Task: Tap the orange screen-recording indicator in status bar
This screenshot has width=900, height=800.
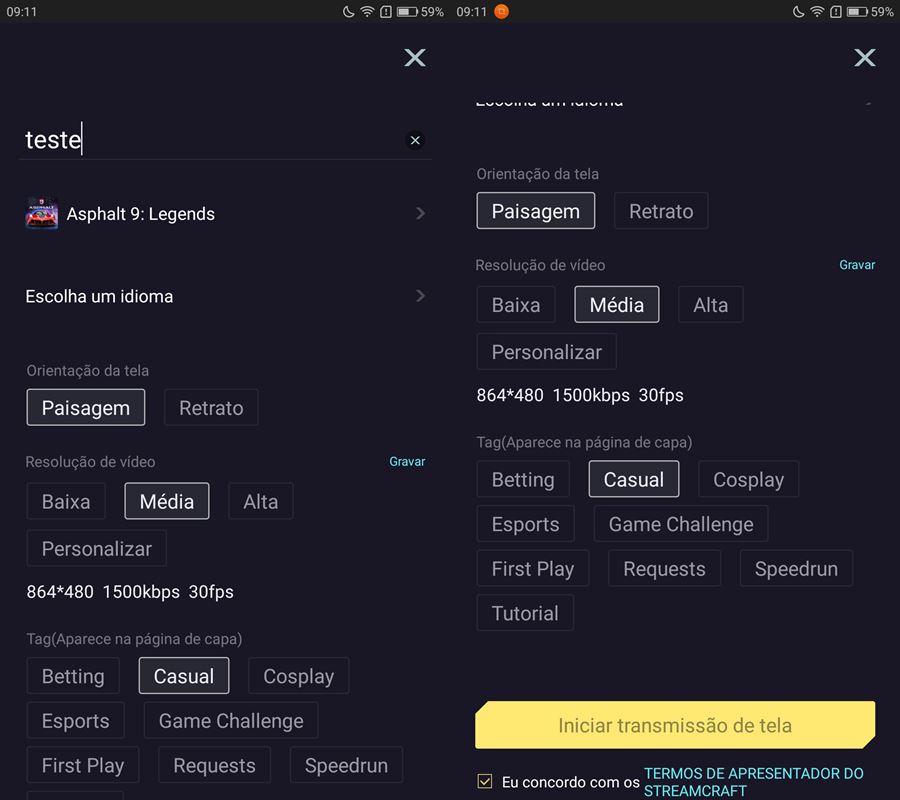Action: 501,11
